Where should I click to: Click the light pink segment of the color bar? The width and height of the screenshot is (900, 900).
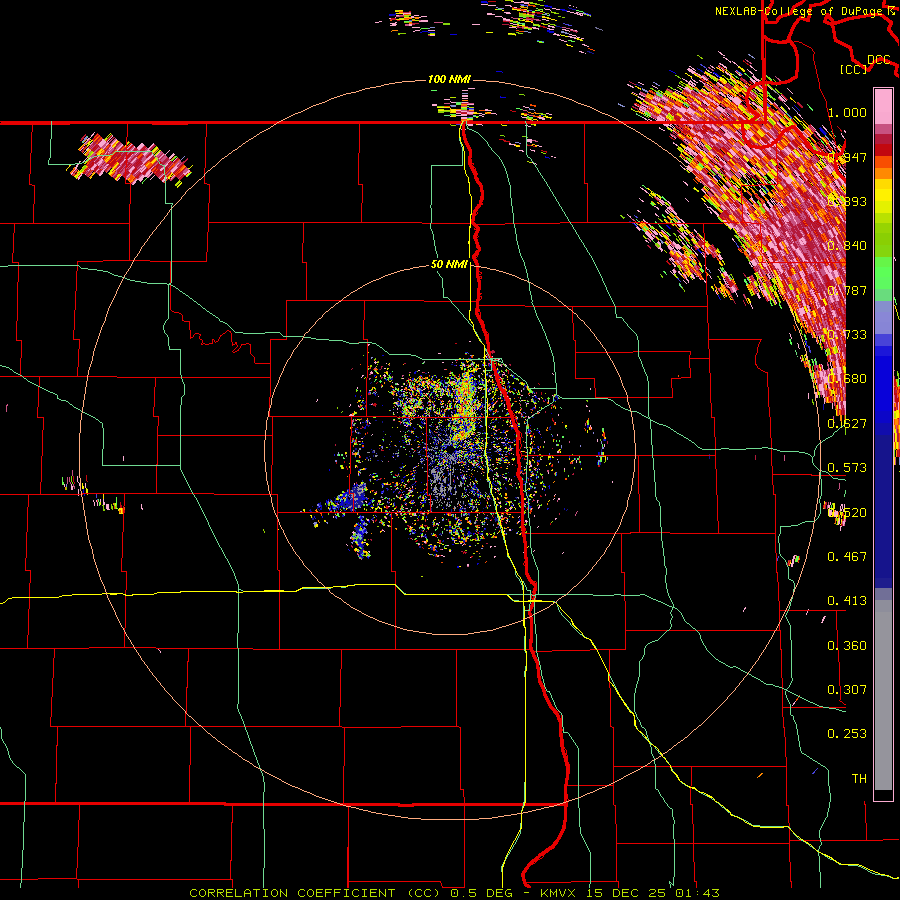tap(883, 106)
